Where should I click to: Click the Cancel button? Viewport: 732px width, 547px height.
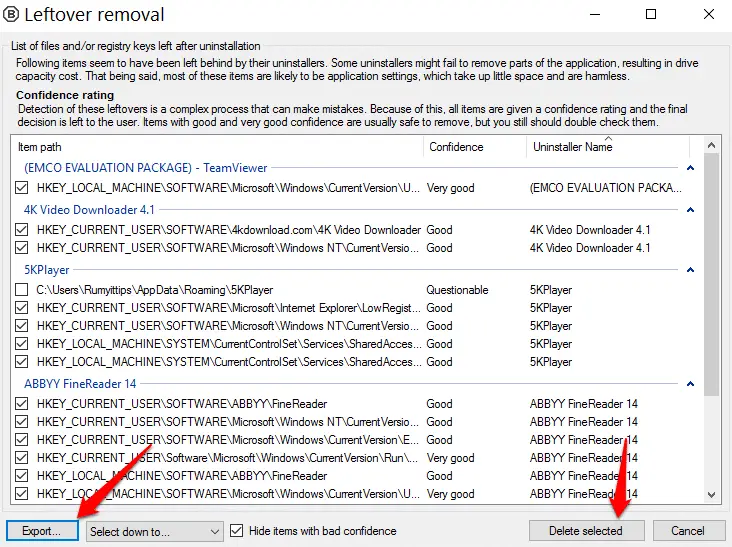688,531
